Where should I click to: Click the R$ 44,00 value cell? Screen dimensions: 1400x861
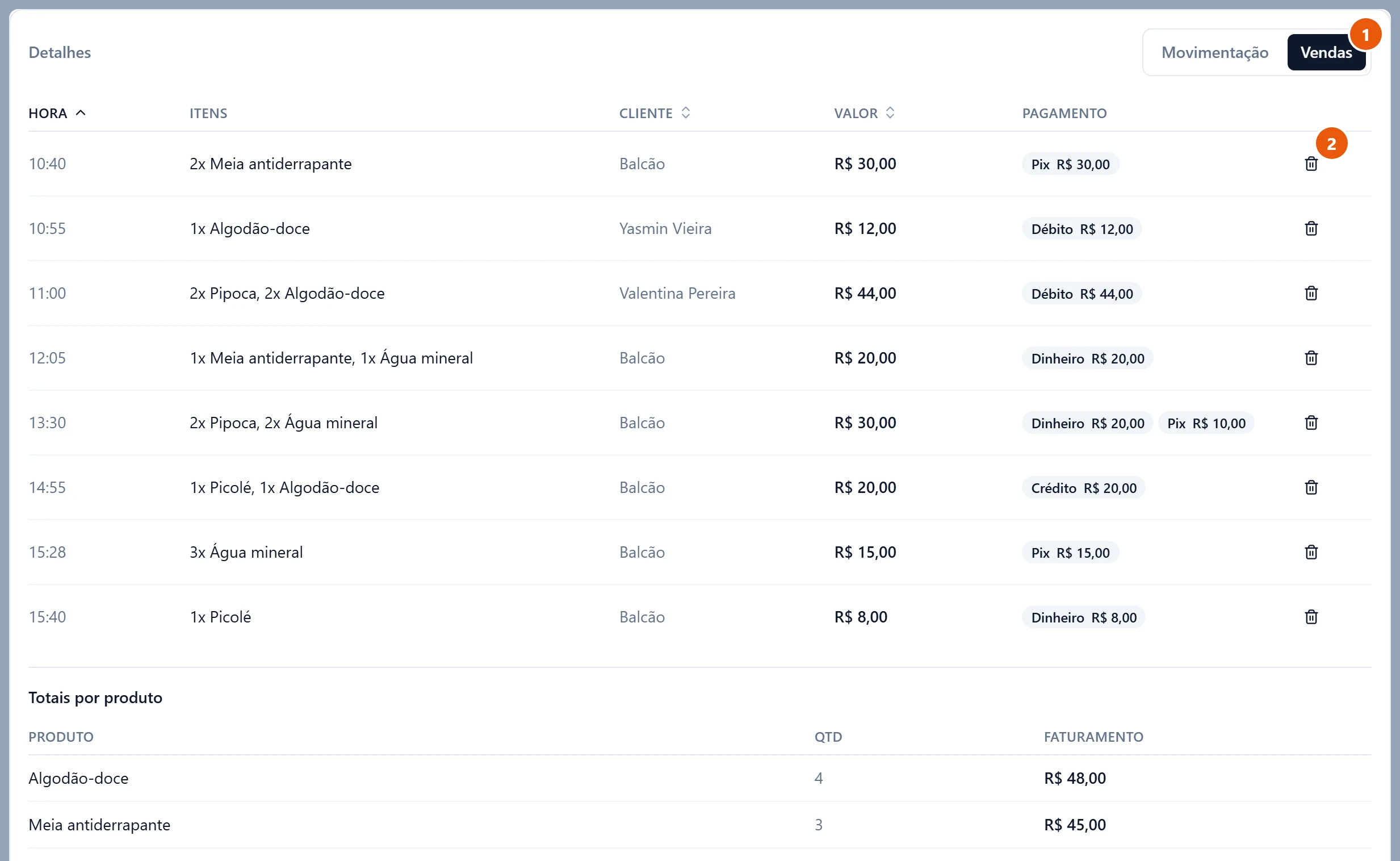coord(865,293)
